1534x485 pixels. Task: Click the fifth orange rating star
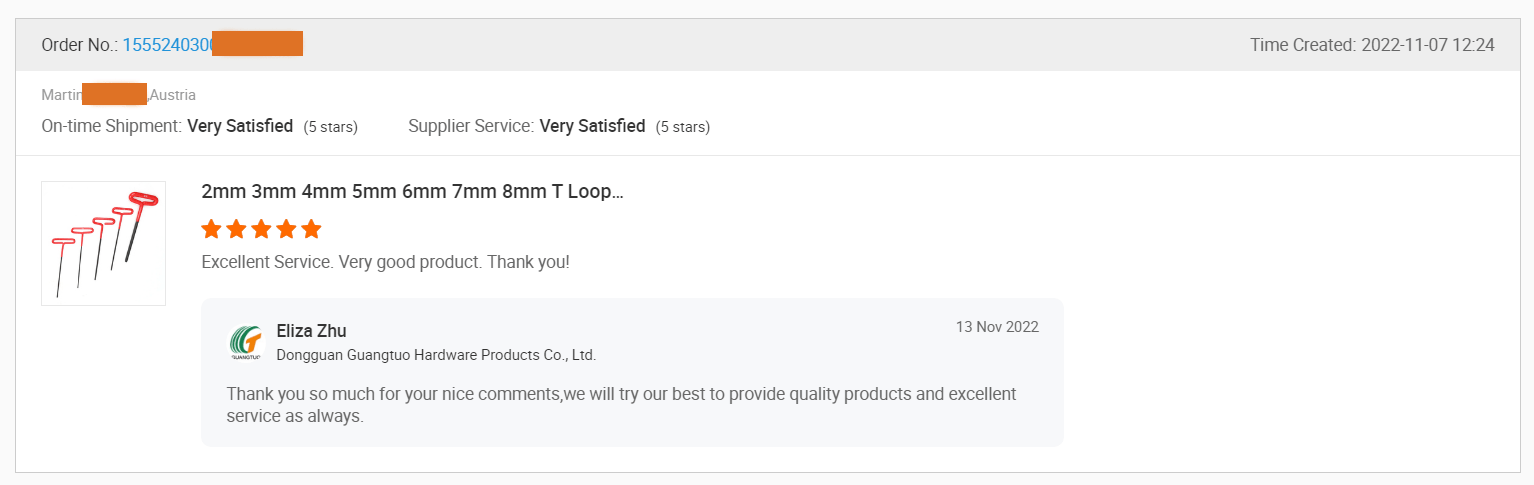click(311, 229)
